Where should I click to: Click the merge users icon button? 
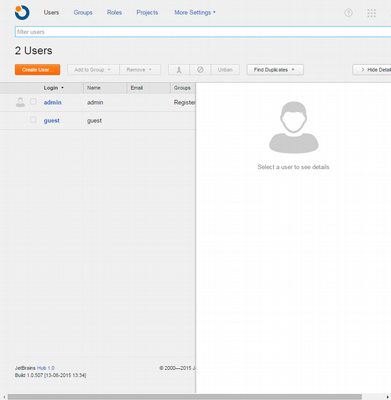tap(179, 70)
